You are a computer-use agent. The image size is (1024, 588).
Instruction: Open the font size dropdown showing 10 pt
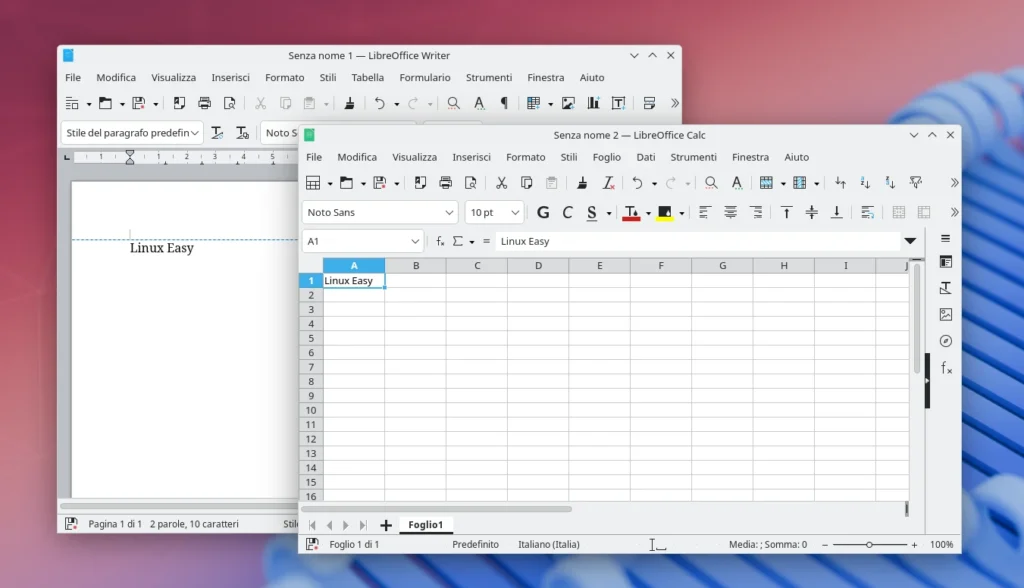513,212
